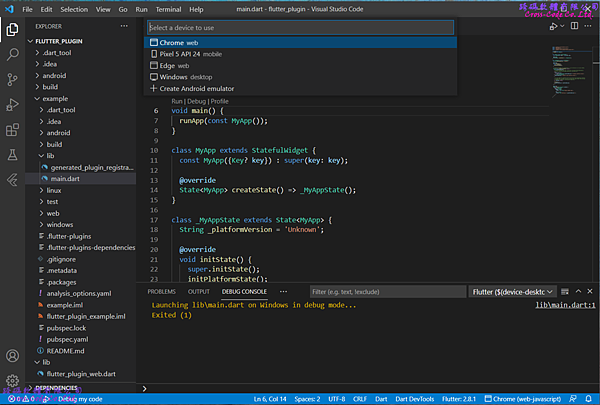Collapse the example folder

click(x=55, y=98)
